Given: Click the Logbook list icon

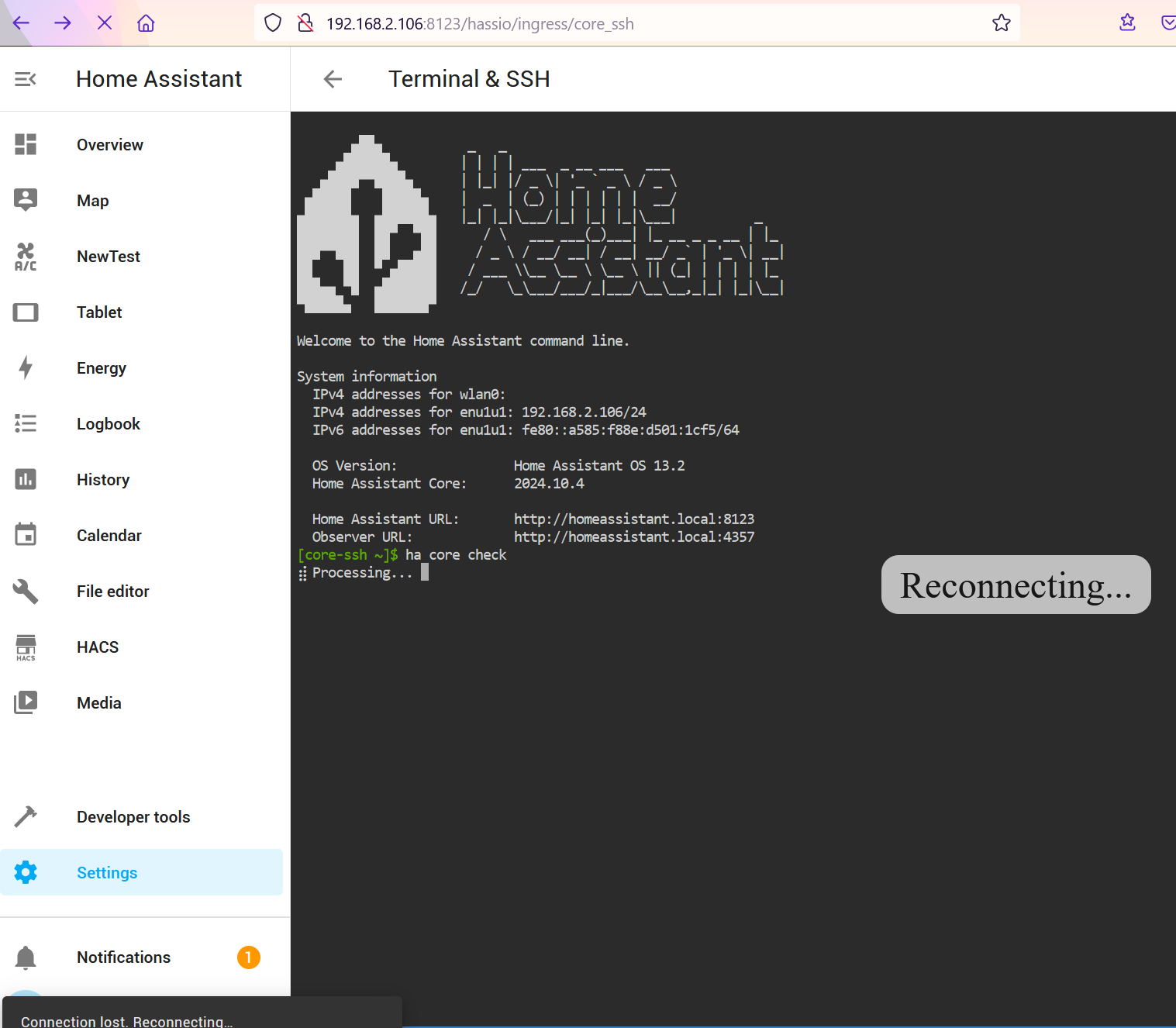Looking at the screenshot, I should (26, 423).
